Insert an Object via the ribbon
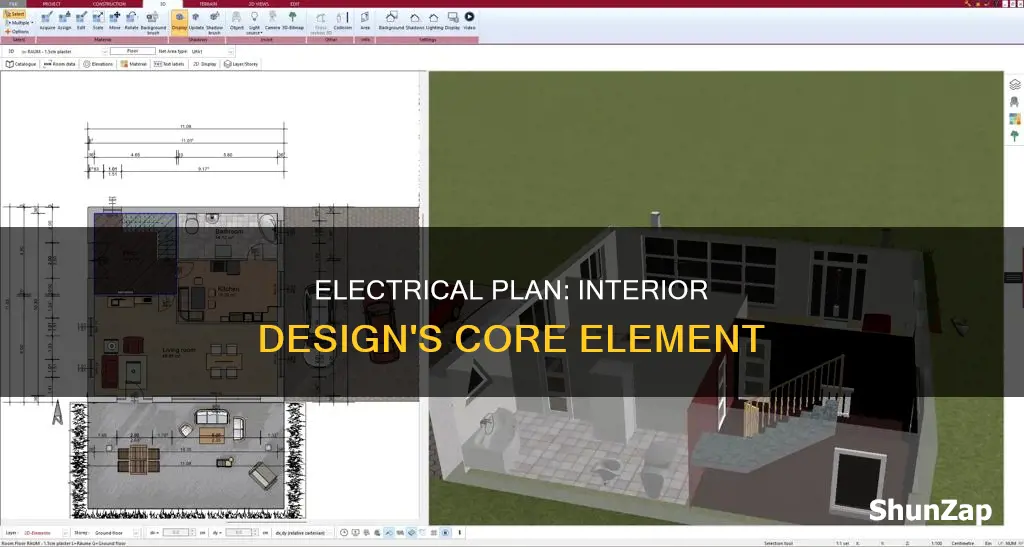The height and width of the screenshot is (547, 1024). 237,21
